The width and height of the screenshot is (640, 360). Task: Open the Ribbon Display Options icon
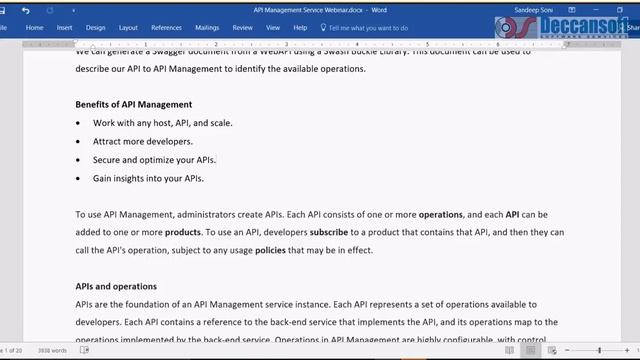tap(571, 10)
